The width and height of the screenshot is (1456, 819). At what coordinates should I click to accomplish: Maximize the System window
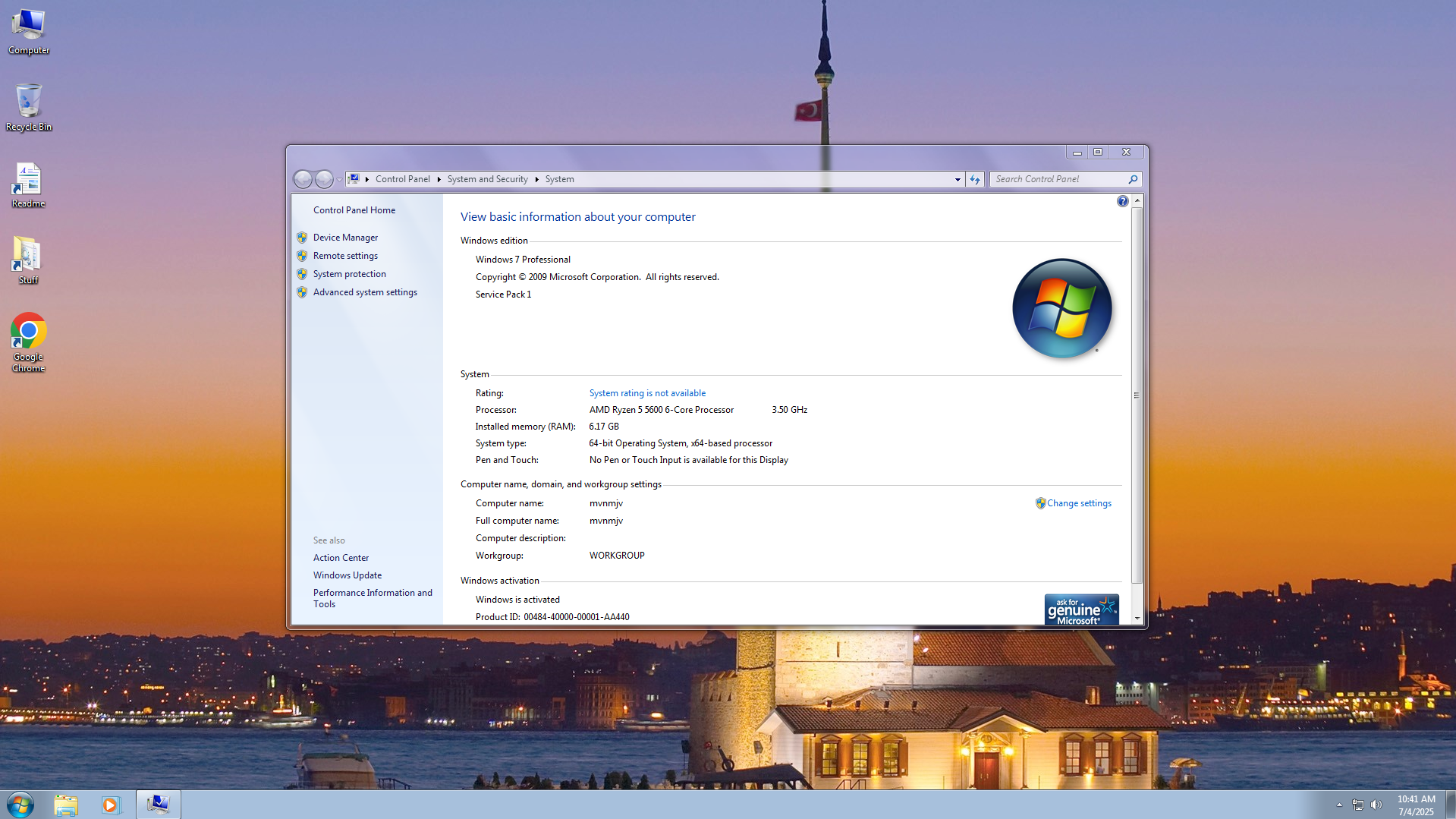(x=1097, y=153)
